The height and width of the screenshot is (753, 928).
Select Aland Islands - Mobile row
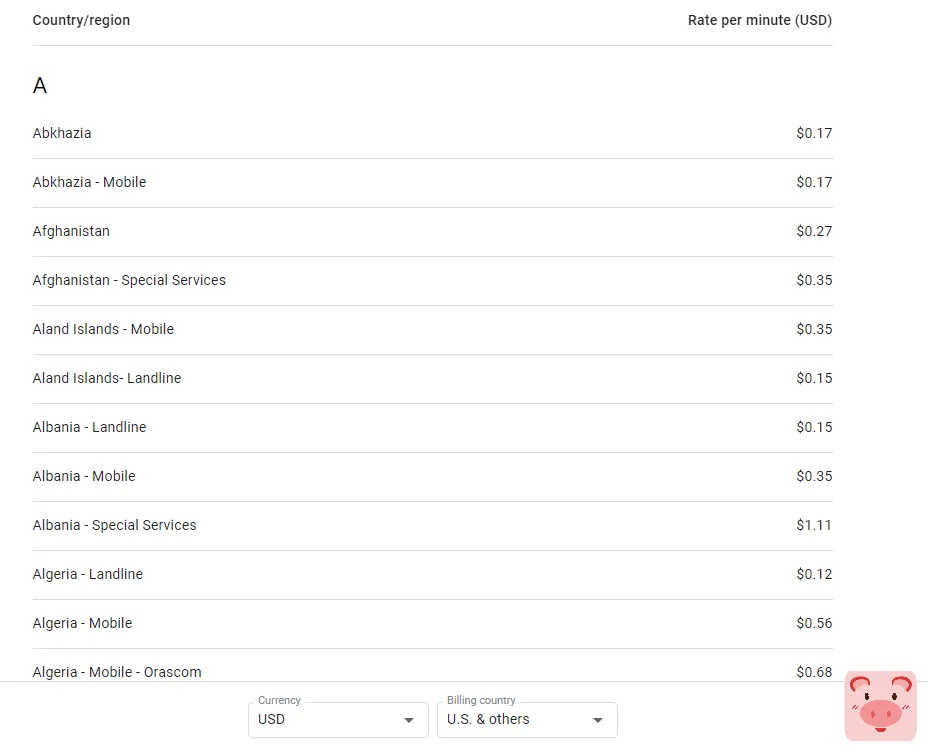[103, 329]
